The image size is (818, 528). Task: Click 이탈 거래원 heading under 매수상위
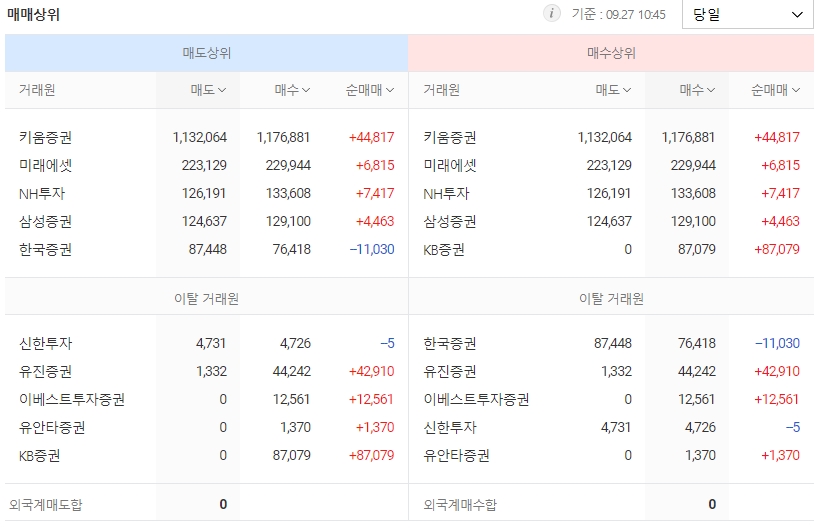pyautogui.click(x=611, y=298)
